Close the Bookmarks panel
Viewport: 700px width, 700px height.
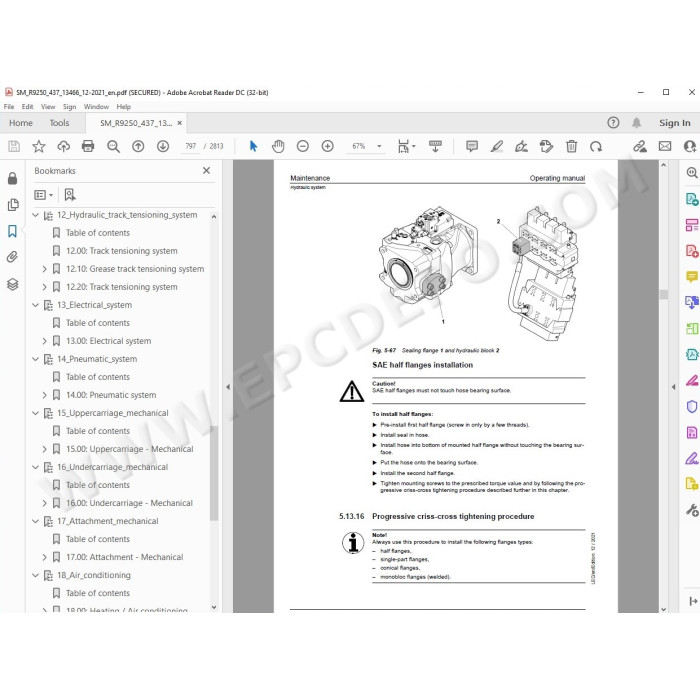tap(206, 171)
